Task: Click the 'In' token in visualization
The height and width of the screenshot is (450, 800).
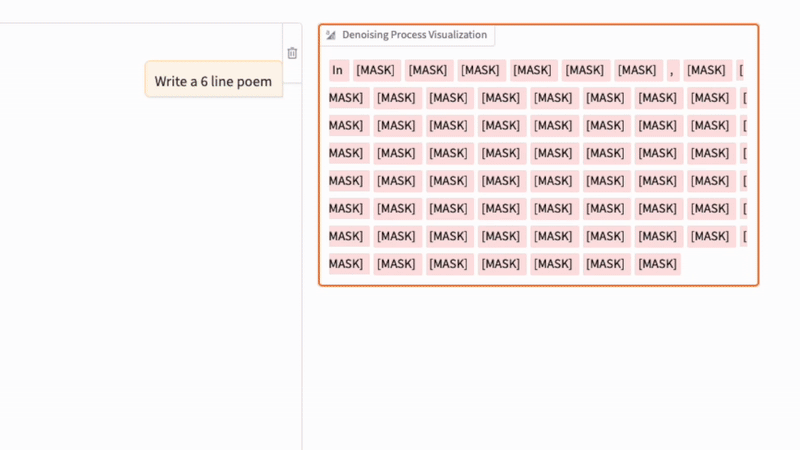Action: 339,70
